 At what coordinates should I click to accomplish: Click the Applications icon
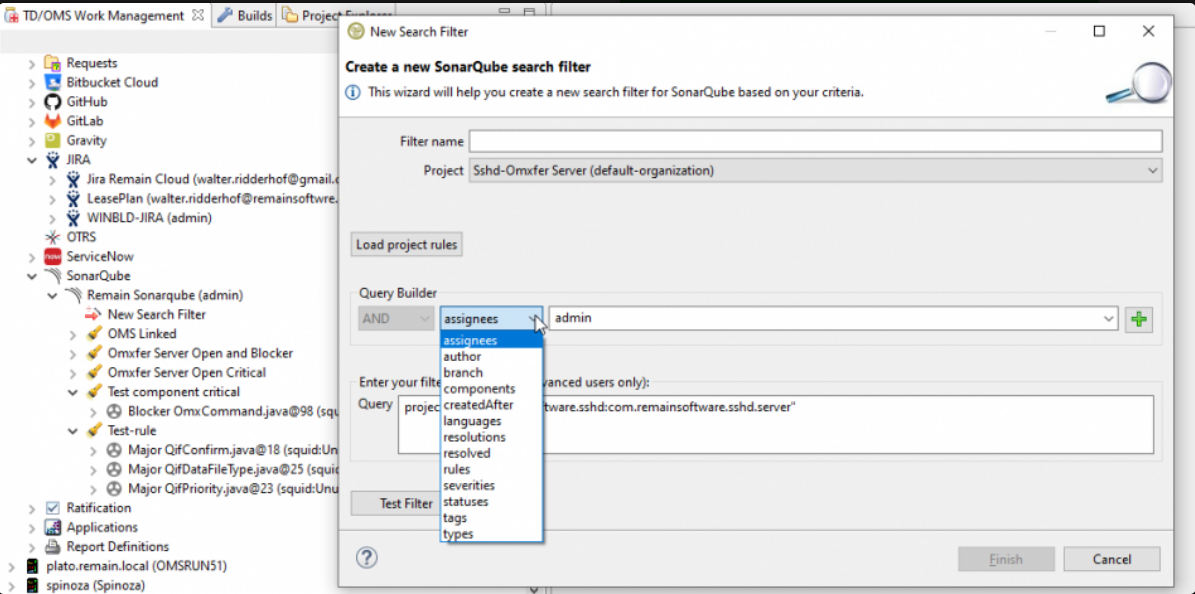click(x=53, y=527)
